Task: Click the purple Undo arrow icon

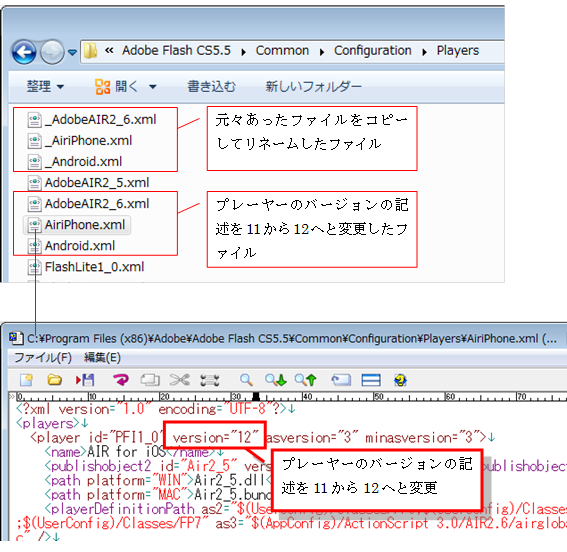Action: (x=120, y=380)
